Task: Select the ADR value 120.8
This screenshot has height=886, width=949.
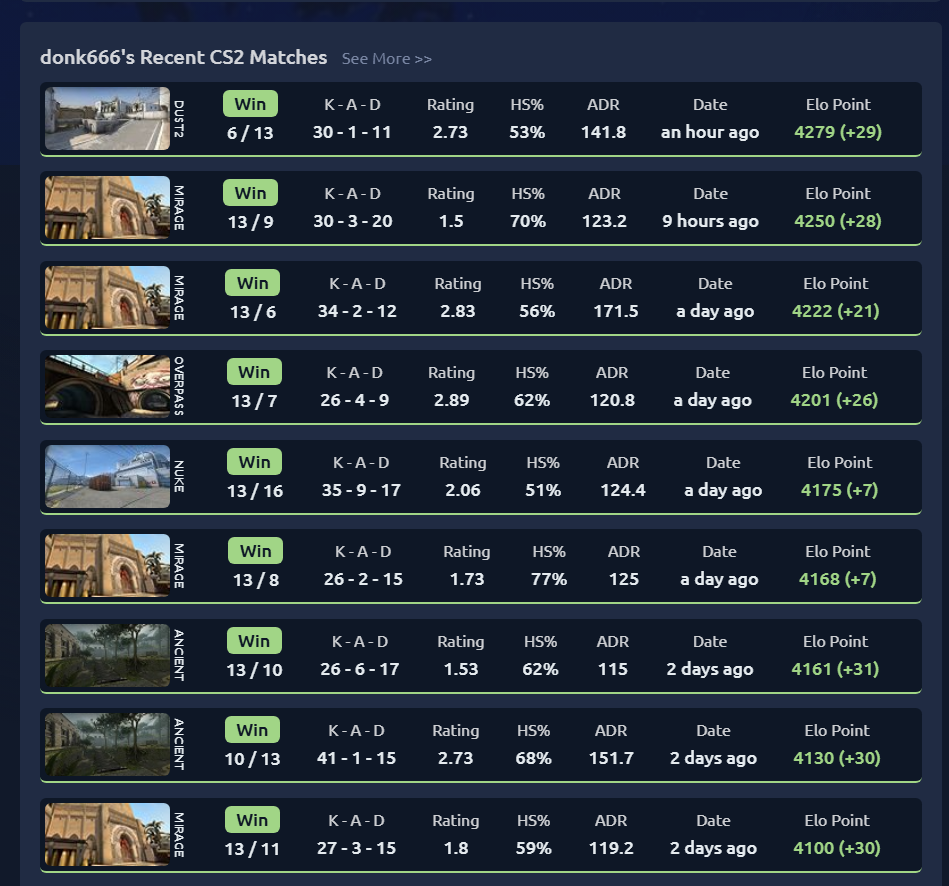Action: coord(612,400)
